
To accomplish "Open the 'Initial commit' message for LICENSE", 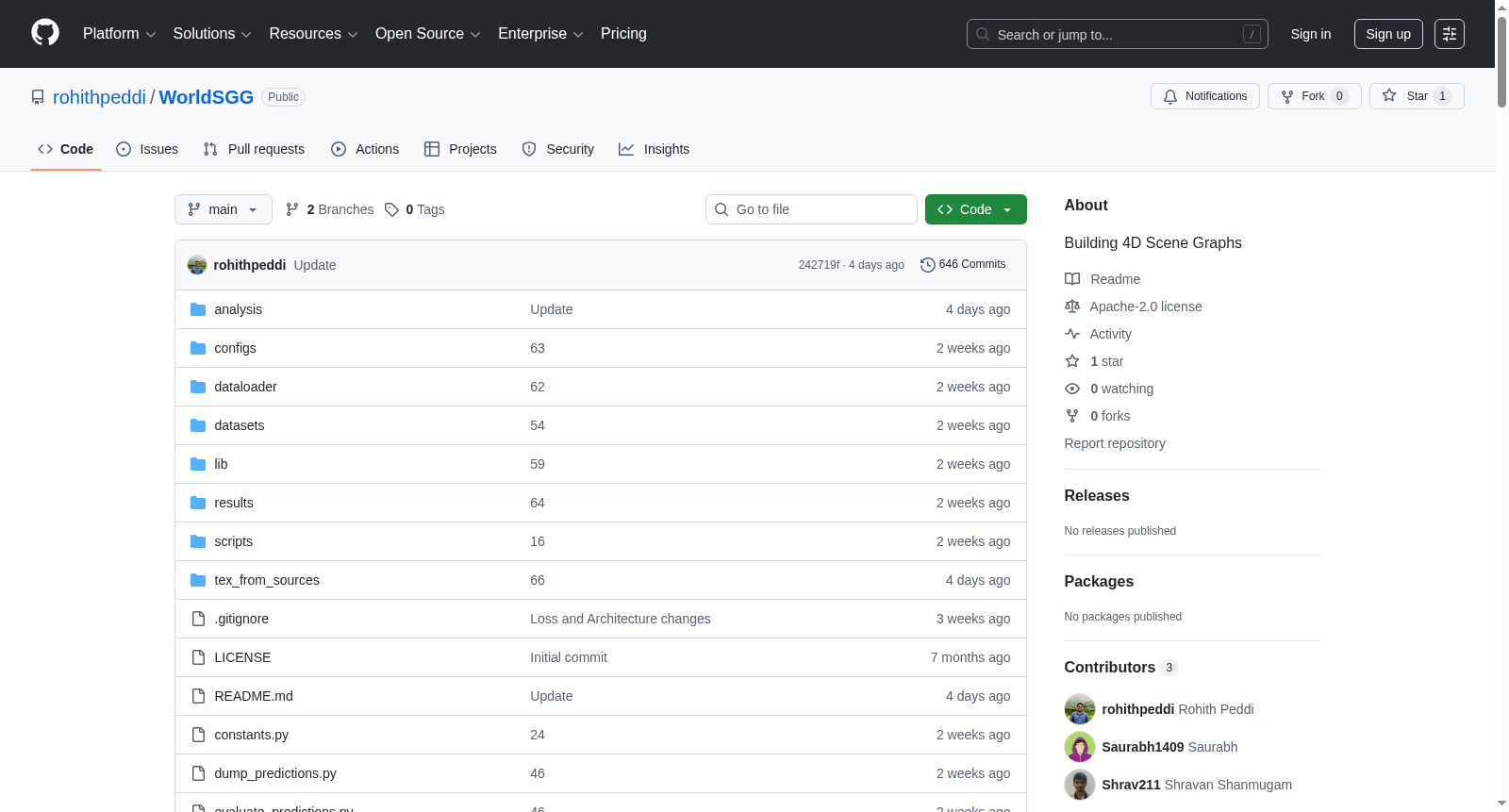I will (x=569, y=657).
